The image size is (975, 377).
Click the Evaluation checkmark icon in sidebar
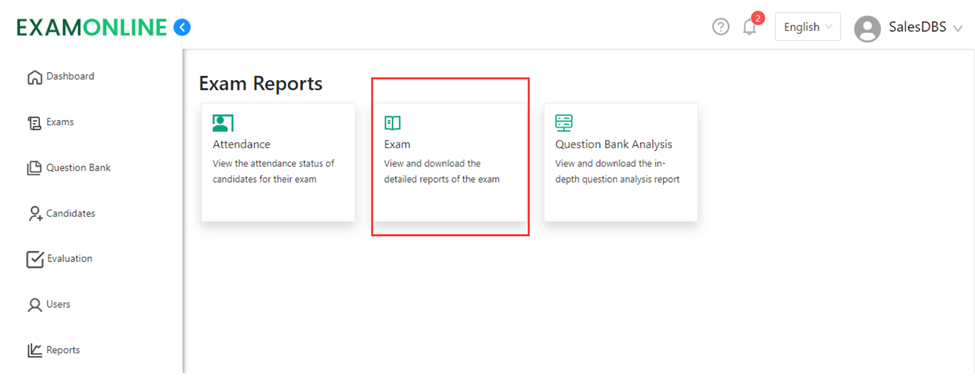point(35,259)
